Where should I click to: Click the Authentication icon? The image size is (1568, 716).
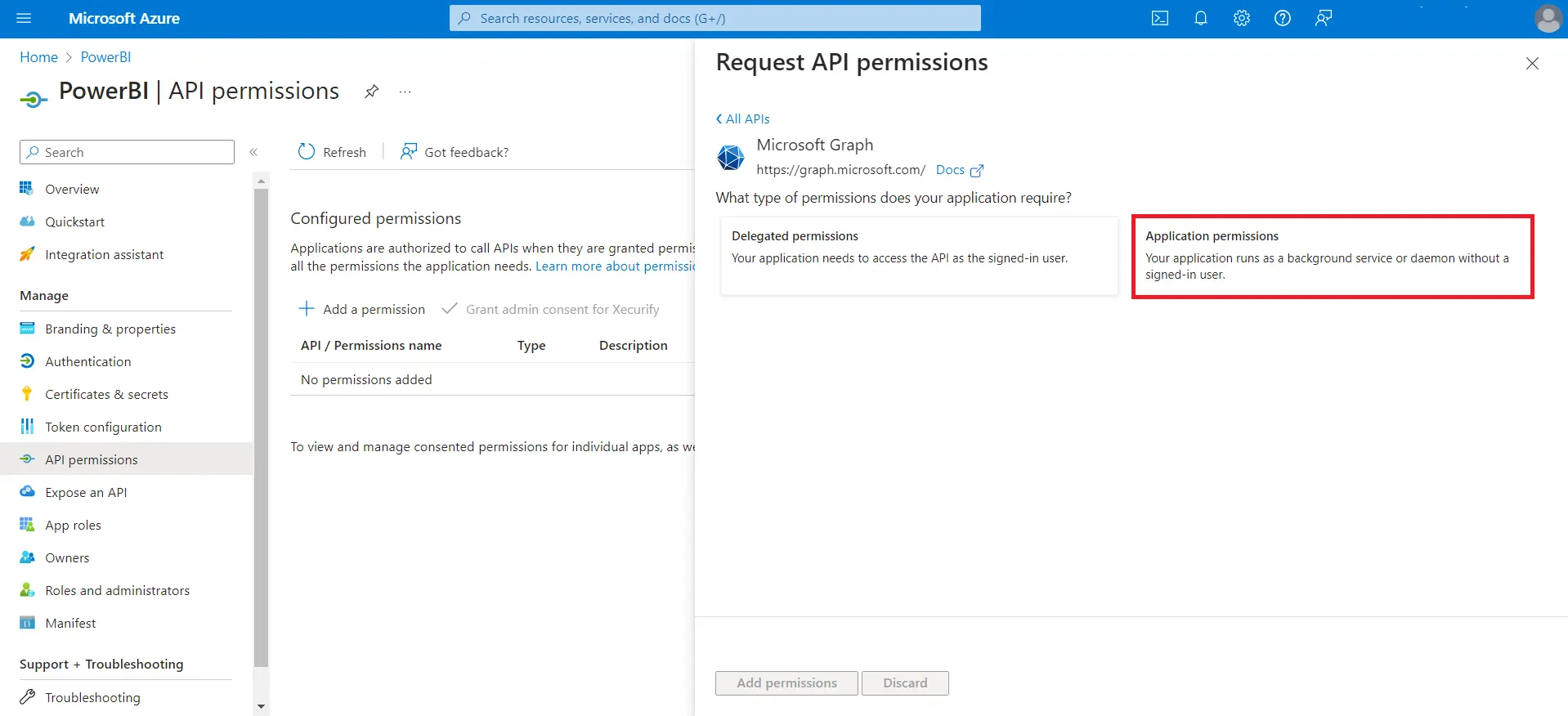point(27,361)
